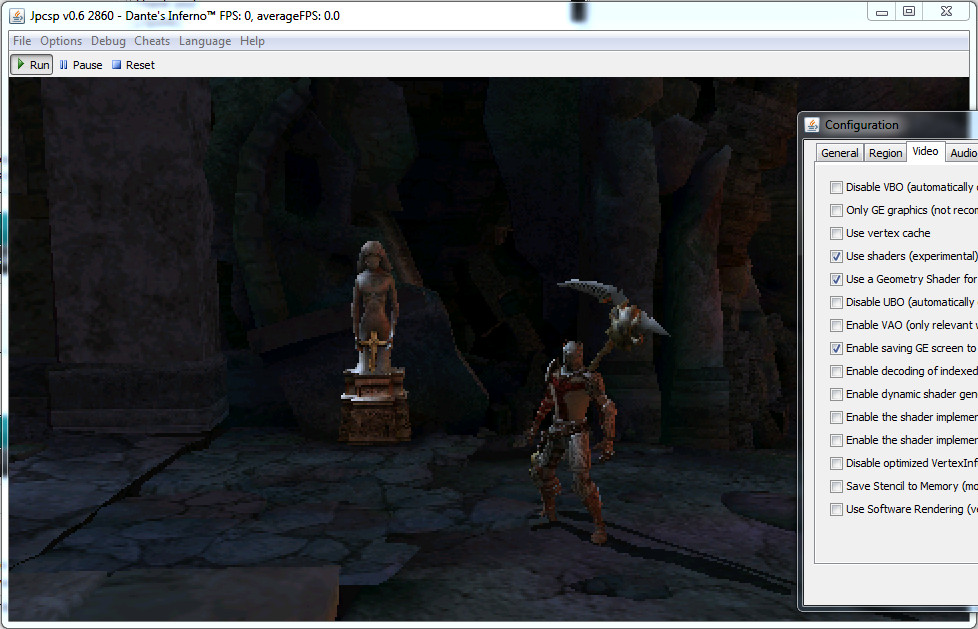Expand the Debug menu
Viewport: 978px width, 629px height.
[x=108, y=41]
